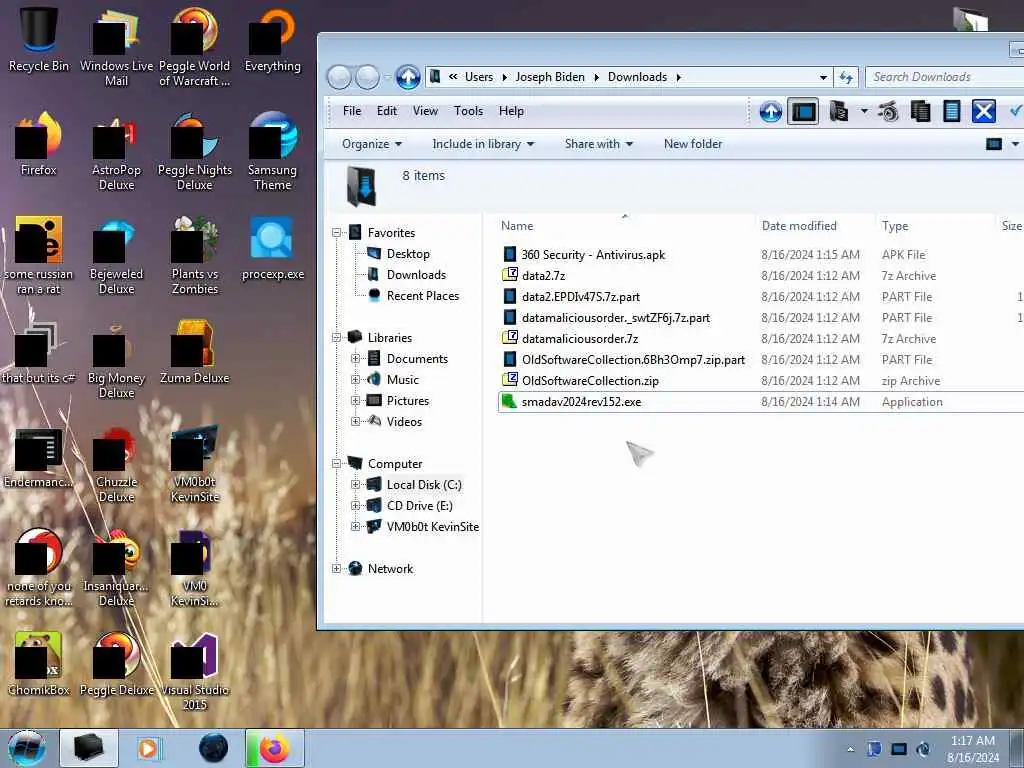
Task: Open the Include in library dropdown
Action: (x=483, y=144)
